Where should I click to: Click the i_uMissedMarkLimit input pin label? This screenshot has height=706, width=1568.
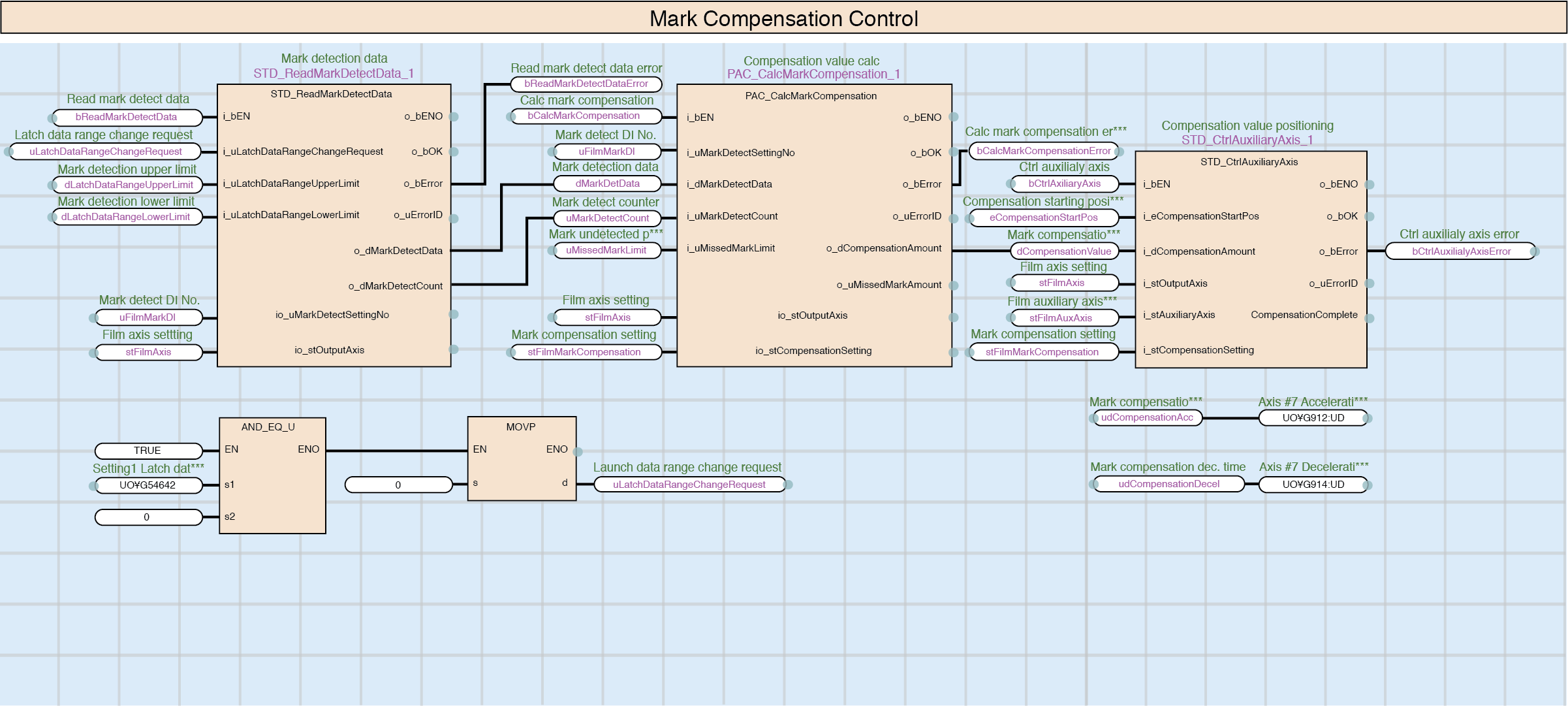[730, 248]
